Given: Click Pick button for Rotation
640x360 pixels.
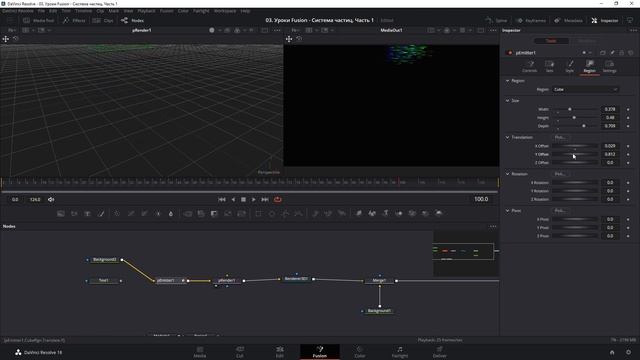Looking at the screenshot, I should tap(560, 174).
